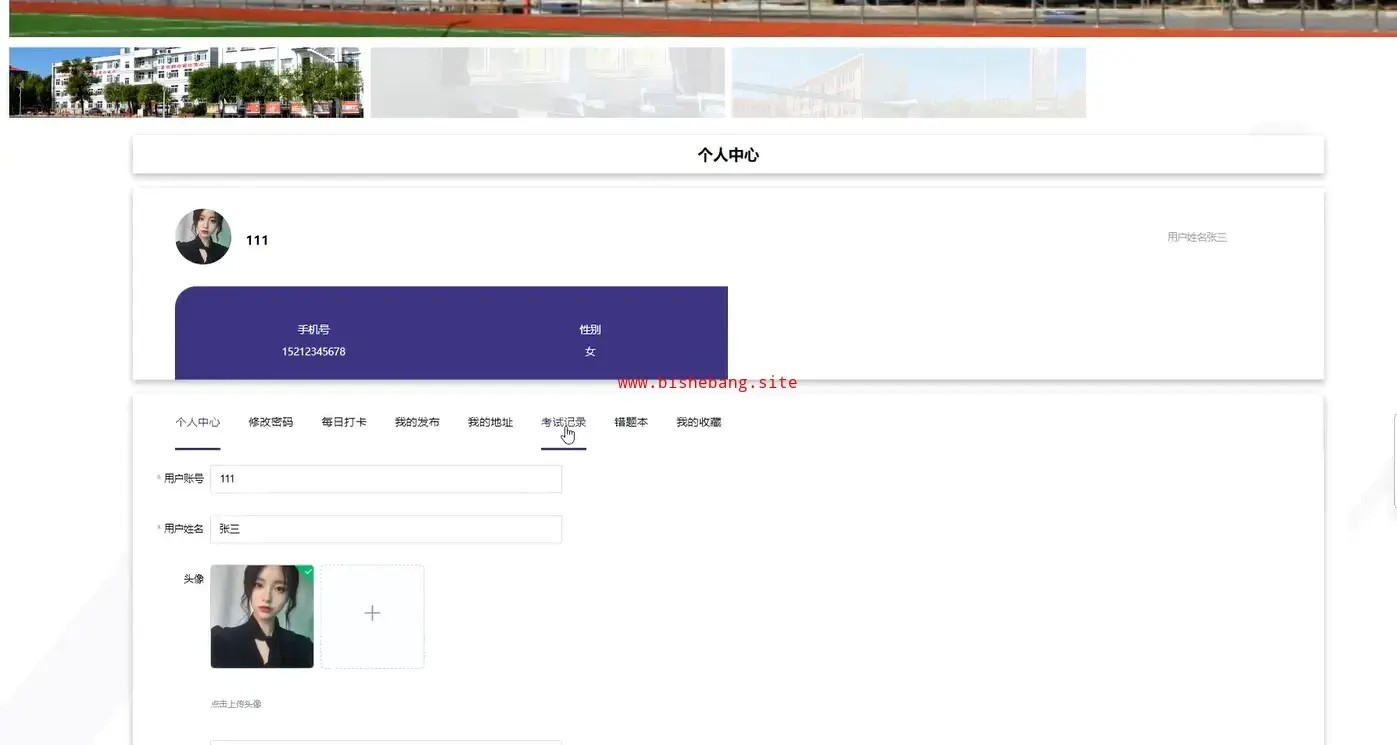Viewport: 1397px width, 745px height.
Task: Click the phone number 15212345678
Action: coord(313,352)
